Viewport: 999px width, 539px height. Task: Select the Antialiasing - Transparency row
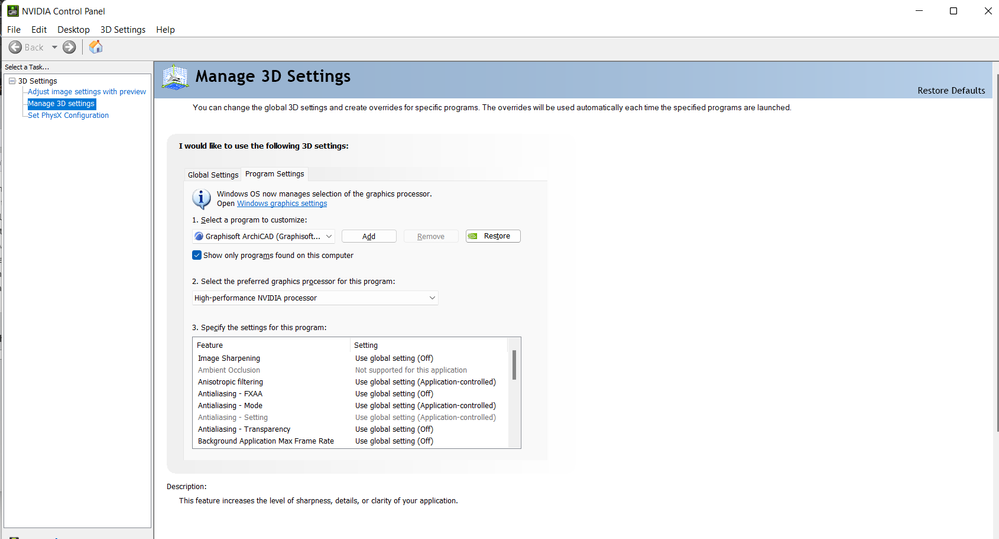click(350, 429)
